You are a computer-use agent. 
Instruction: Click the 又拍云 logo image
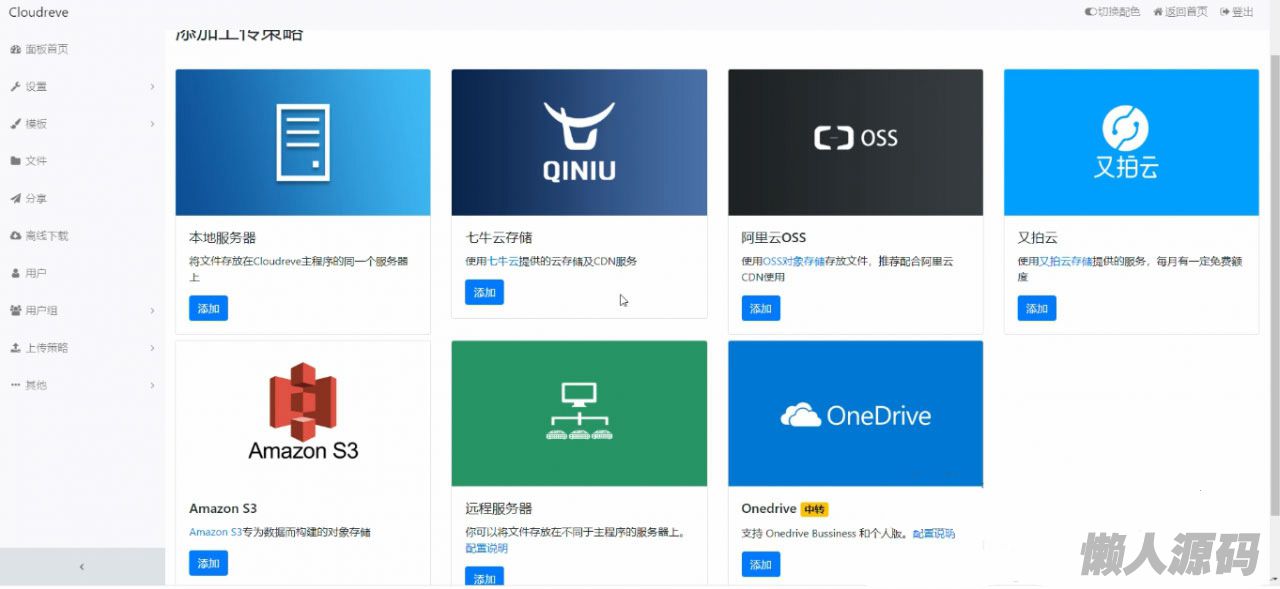[1132, 142]
